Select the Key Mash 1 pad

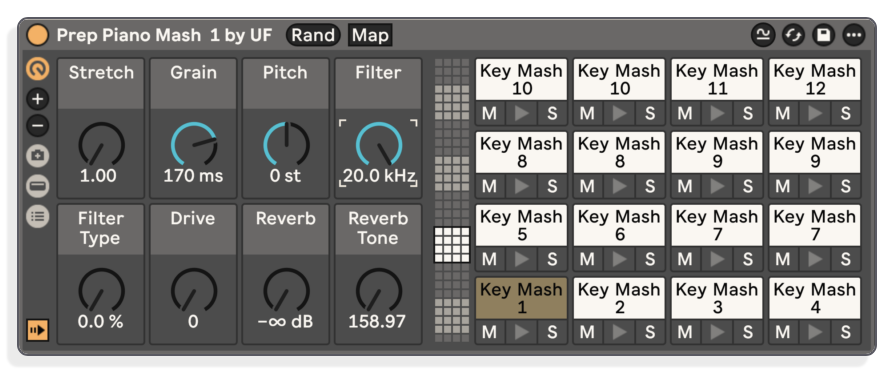521,298
